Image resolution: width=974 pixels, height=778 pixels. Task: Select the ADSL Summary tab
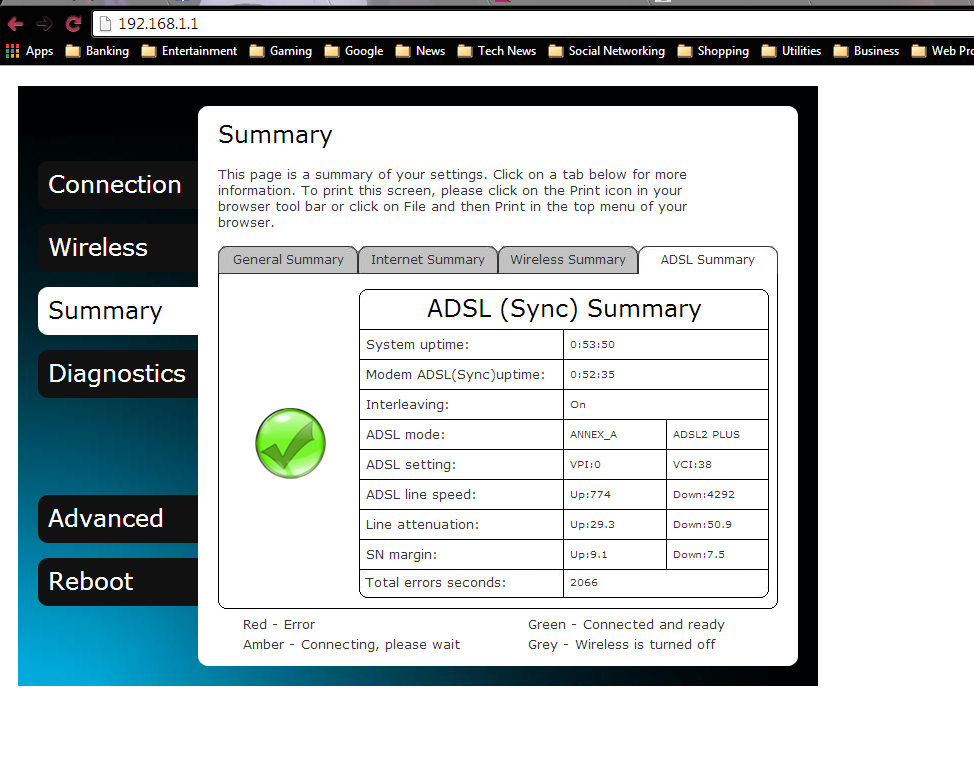[708, 260]
